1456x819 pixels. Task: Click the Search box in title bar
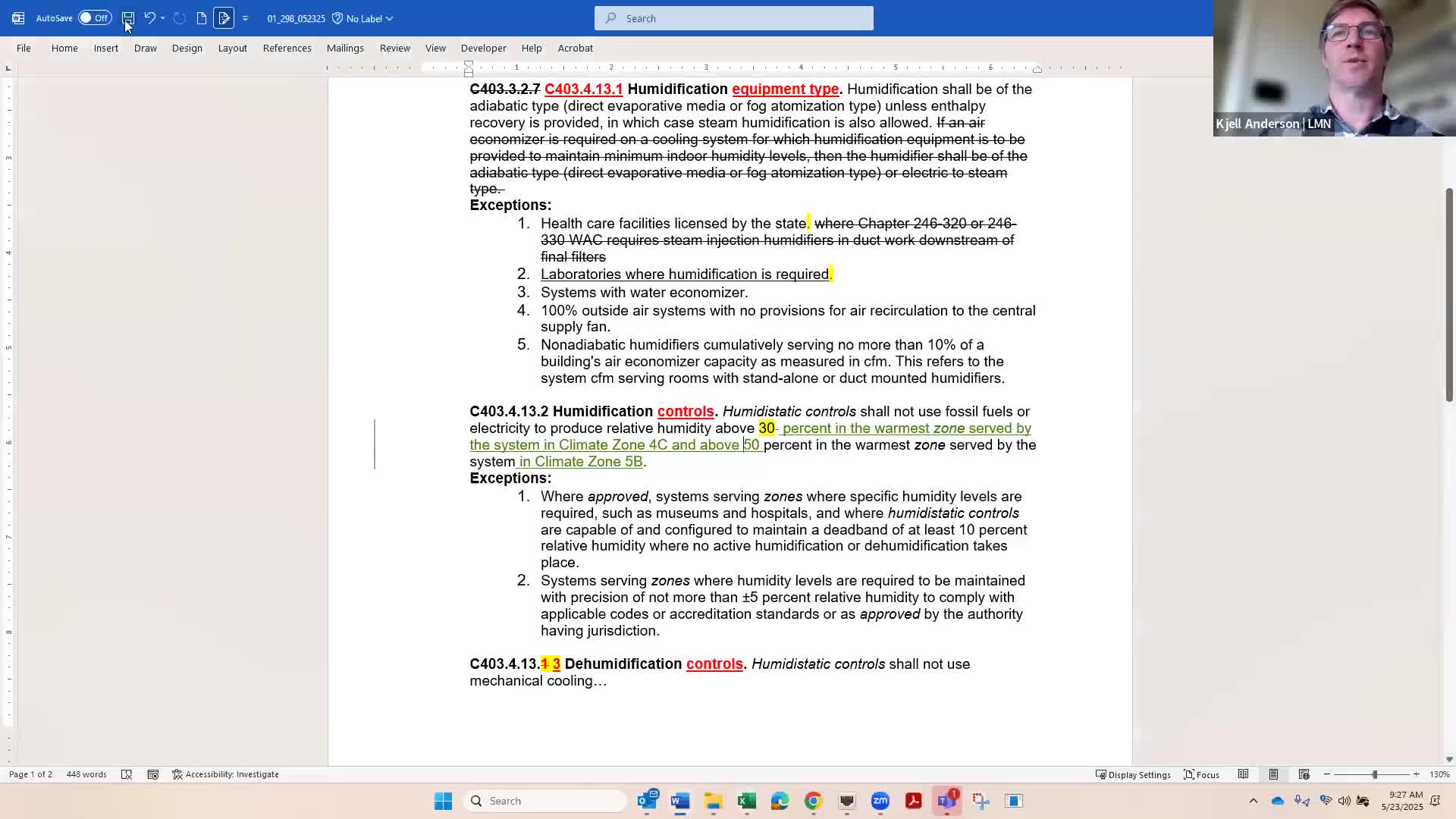pyautogui.click(x=733, y=18)
